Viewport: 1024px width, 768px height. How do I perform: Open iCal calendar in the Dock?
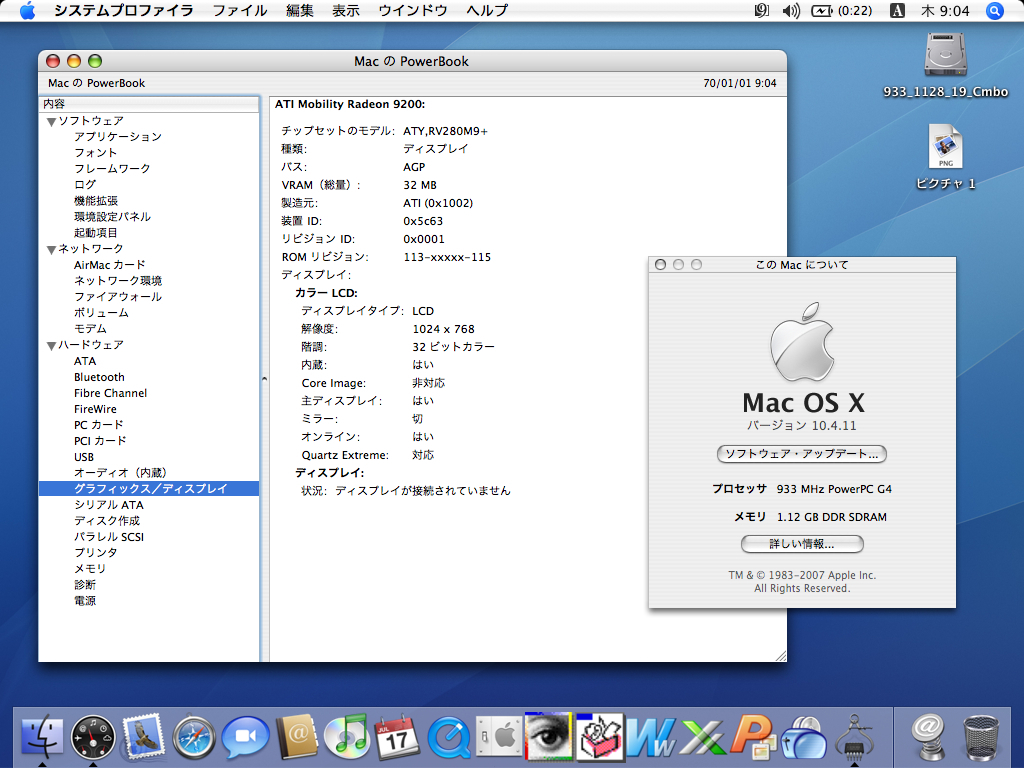pos(398,739)
